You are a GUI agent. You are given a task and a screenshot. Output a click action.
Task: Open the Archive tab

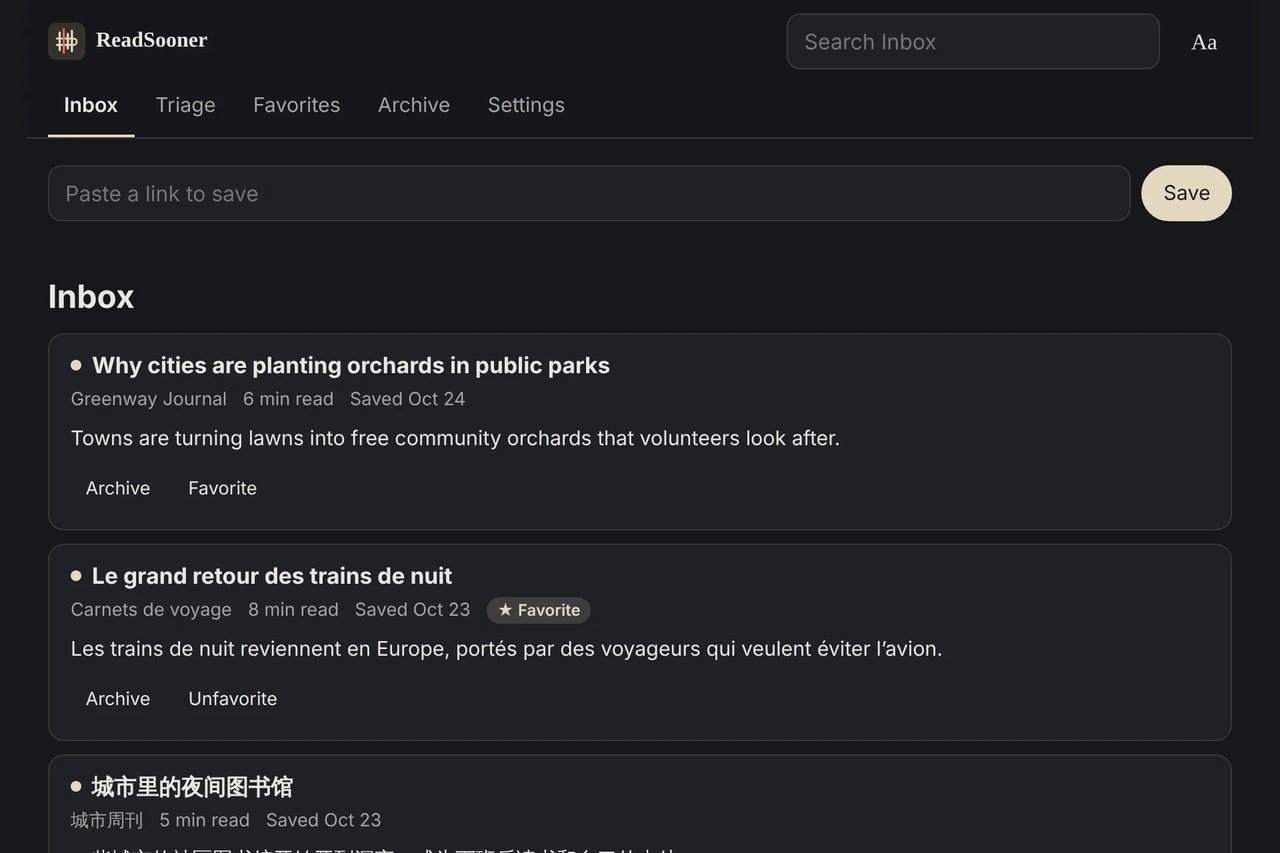414,105
